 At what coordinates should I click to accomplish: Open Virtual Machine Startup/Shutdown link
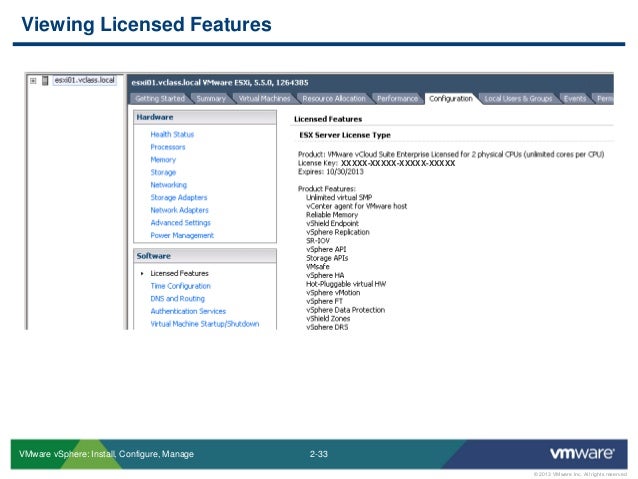(x=205, y=324)
